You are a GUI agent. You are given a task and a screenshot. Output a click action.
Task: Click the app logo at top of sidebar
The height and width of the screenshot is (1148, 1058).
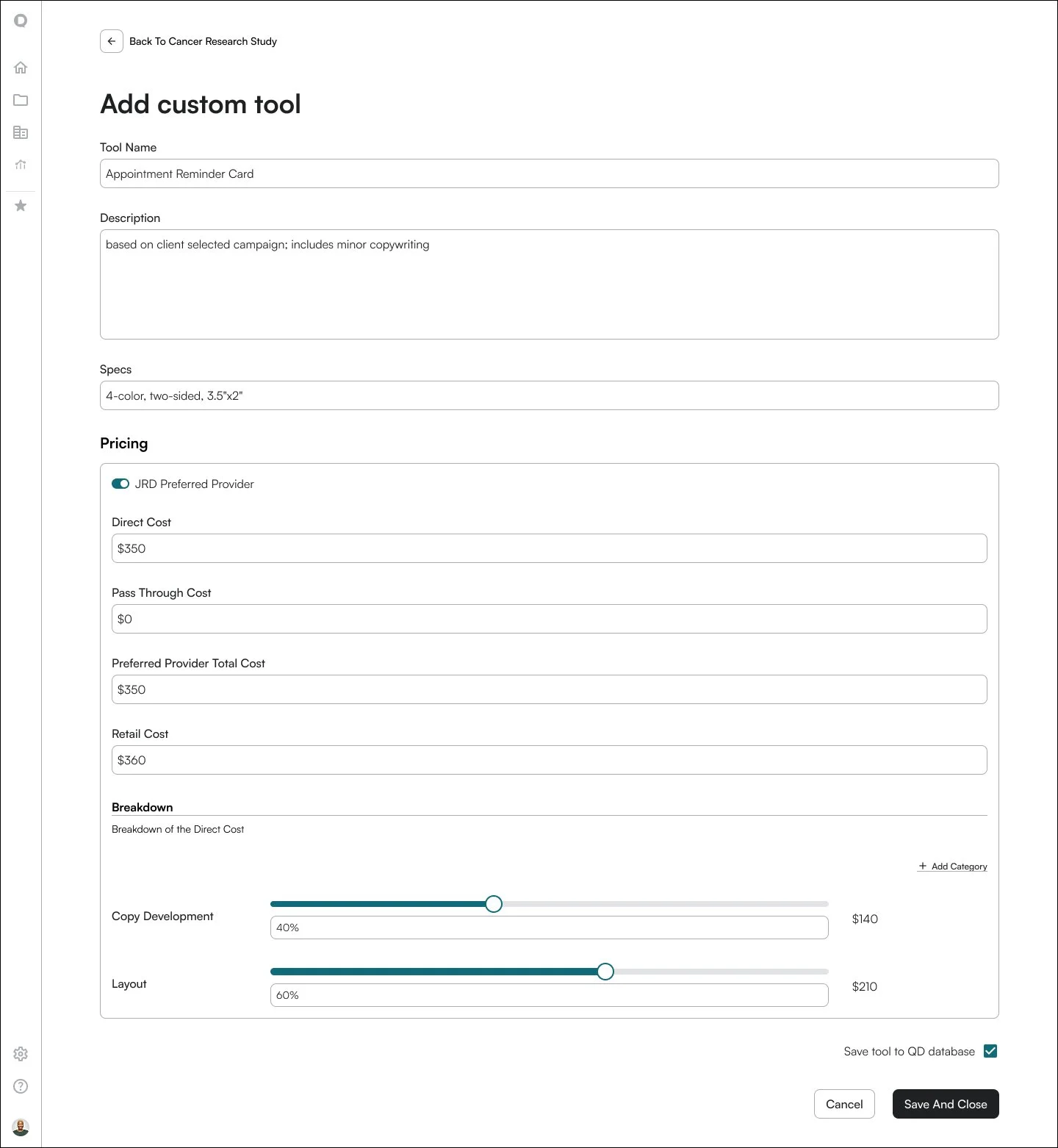[21, 21]
